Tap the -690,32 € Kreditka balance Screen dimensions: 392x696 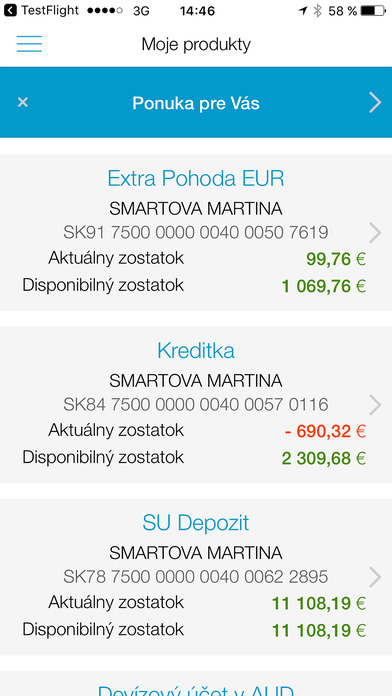325,431
